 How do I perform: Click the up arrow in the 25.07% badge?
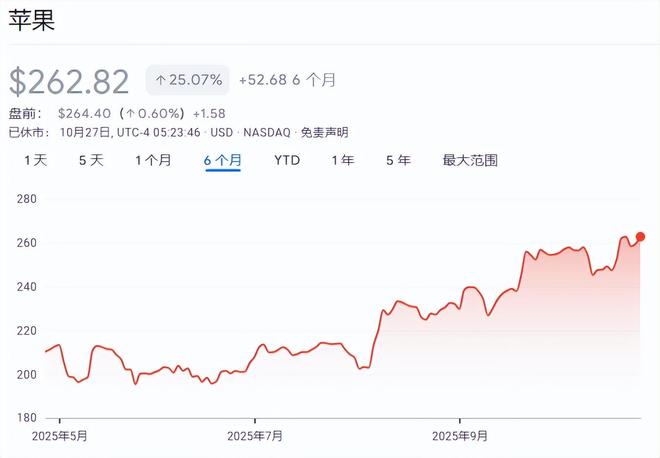[160, 80]
